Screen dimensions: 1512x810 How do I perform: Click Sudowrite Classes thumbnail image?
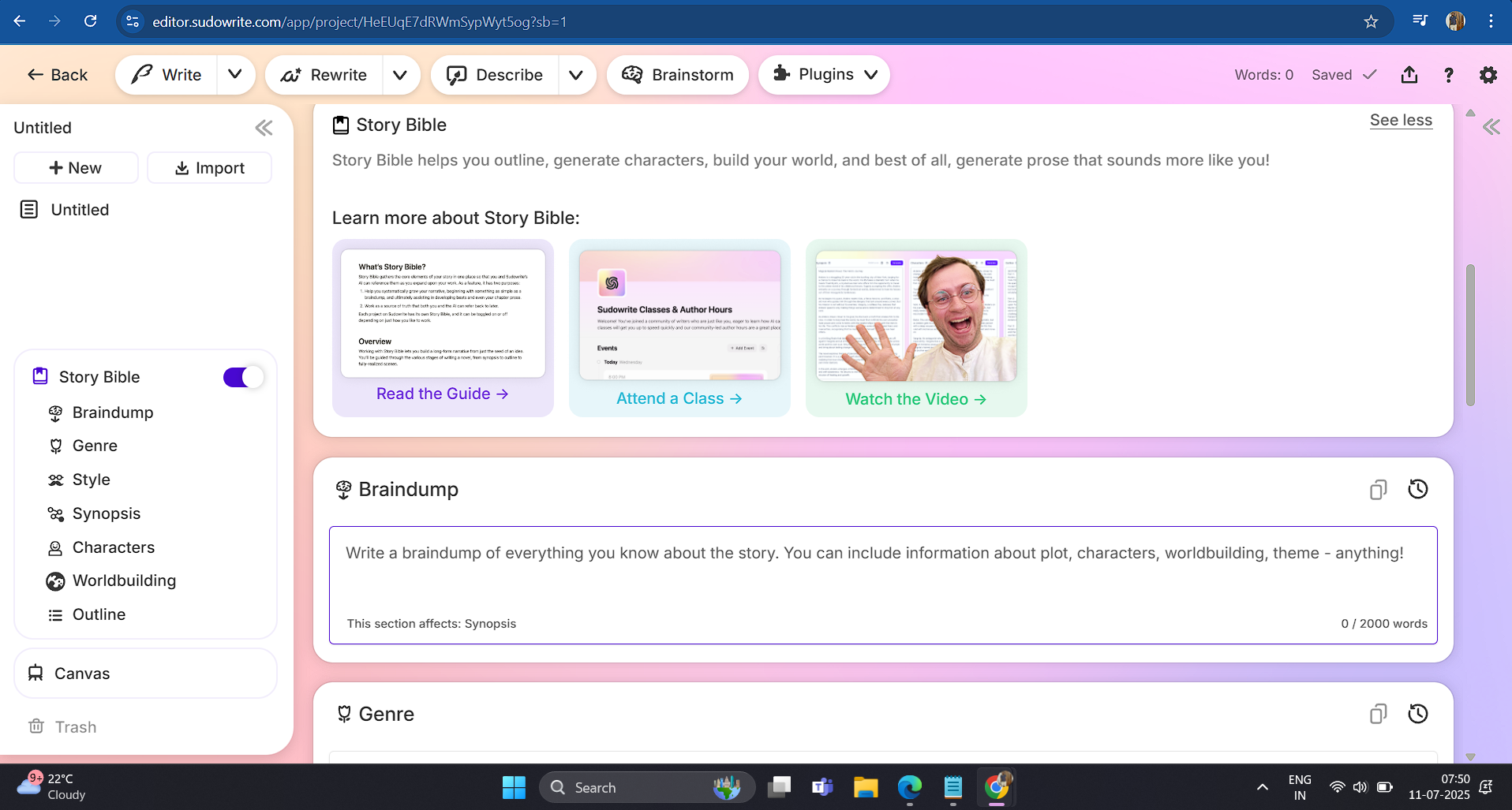pos(679,315)
